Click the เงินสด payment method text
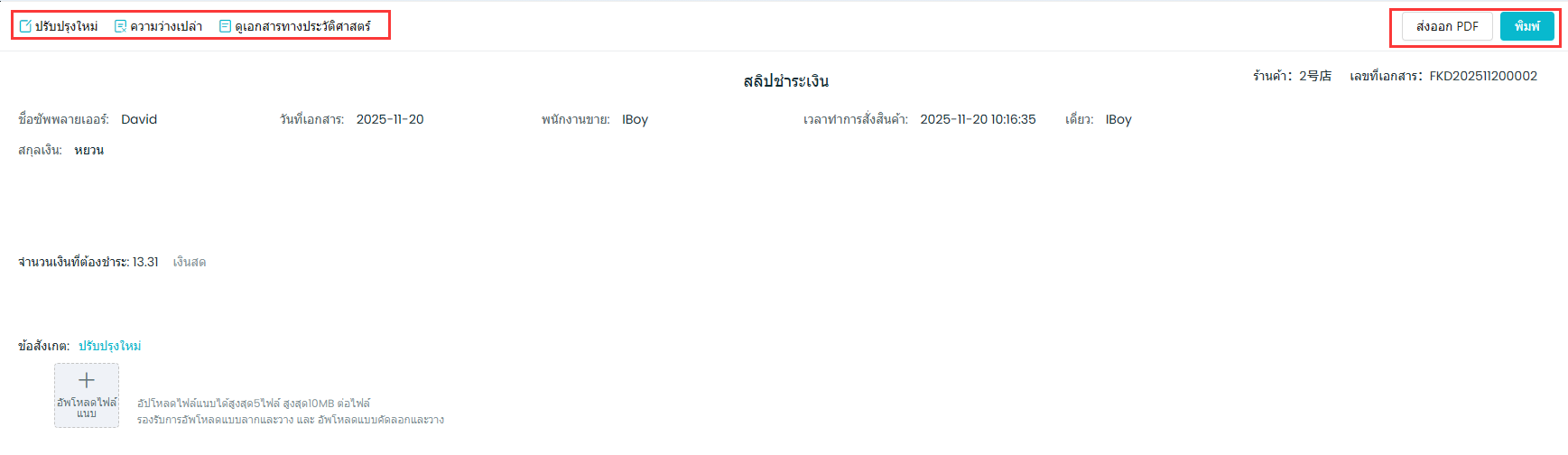This screenshot has width=1568, height=455. (190, 262)
